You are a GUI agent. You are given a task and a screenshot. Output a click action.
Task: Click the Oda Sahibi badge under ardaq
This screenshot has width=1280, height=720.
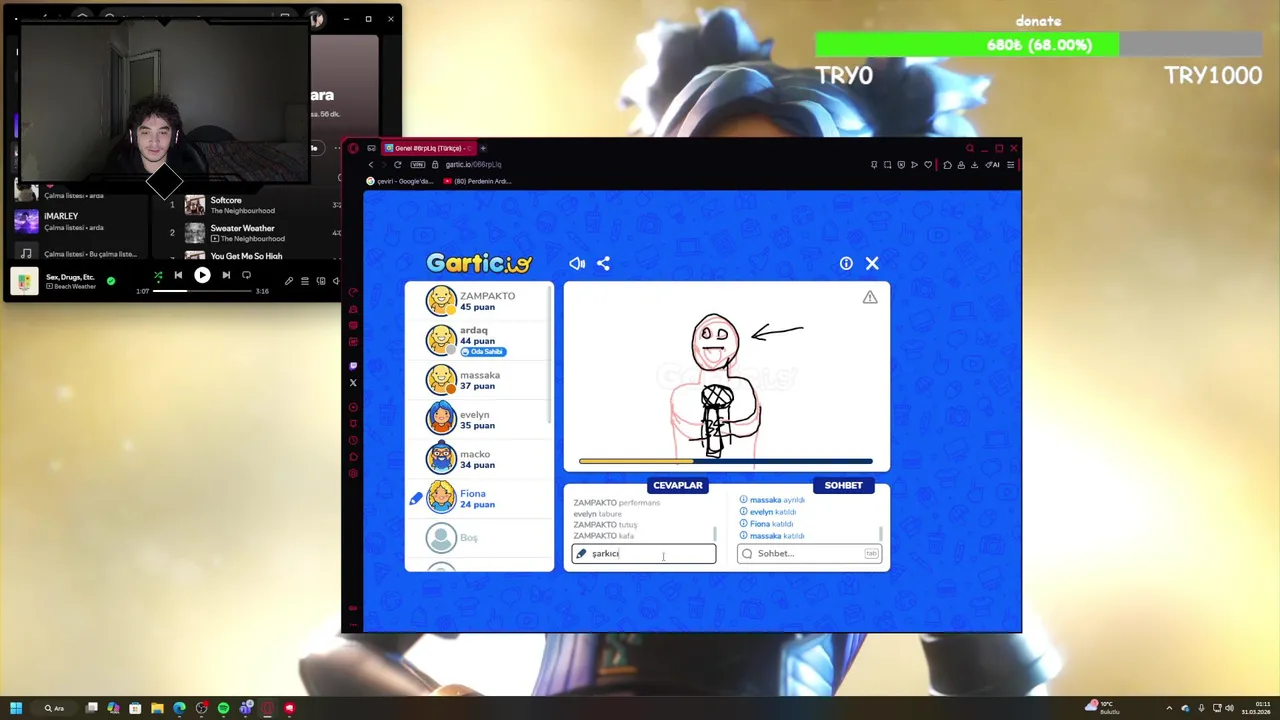click(x=483, y=352)
